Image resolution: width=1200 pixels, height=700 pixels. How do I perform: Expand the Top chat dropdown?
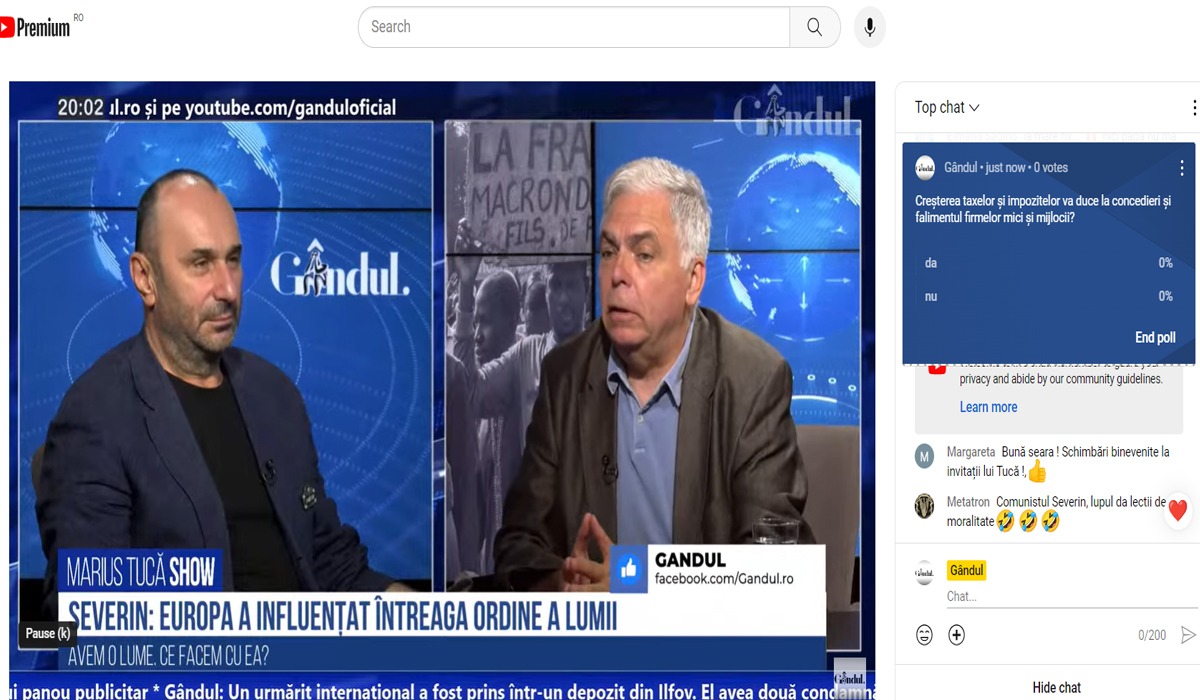[x=947, y=107]
